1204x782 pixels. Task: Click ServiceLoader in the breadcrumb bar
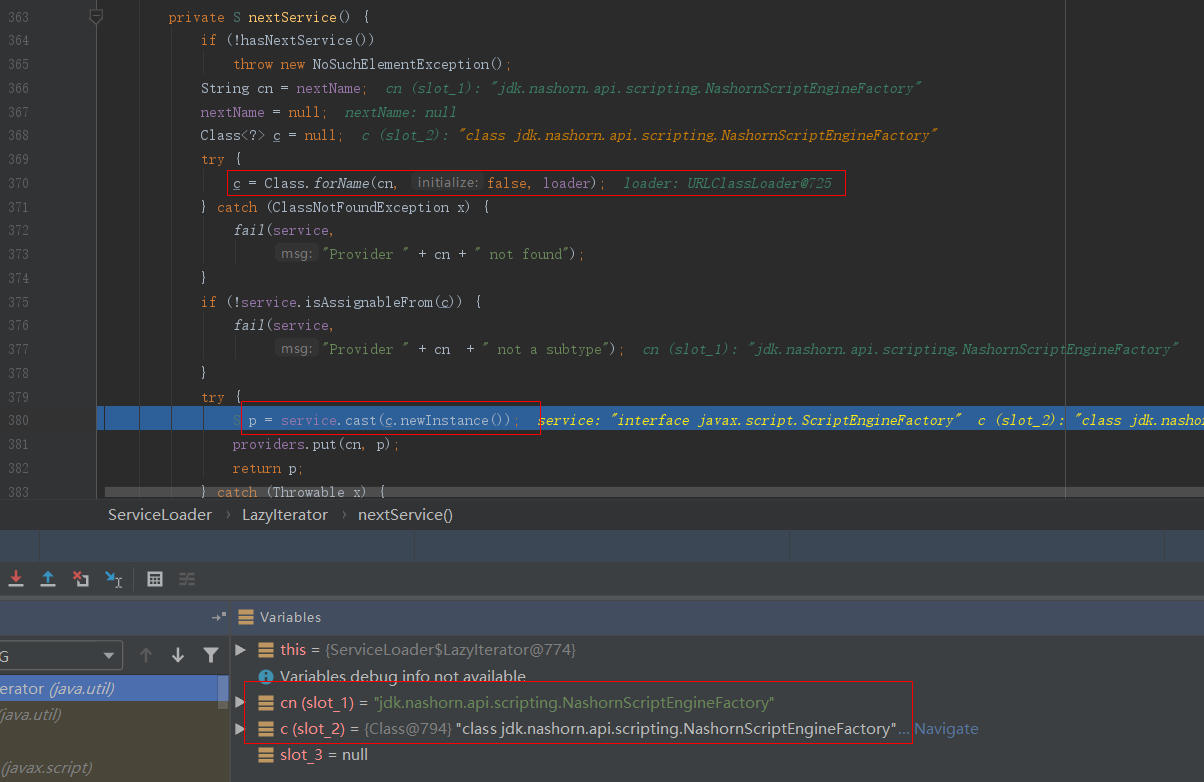[160, 514]
